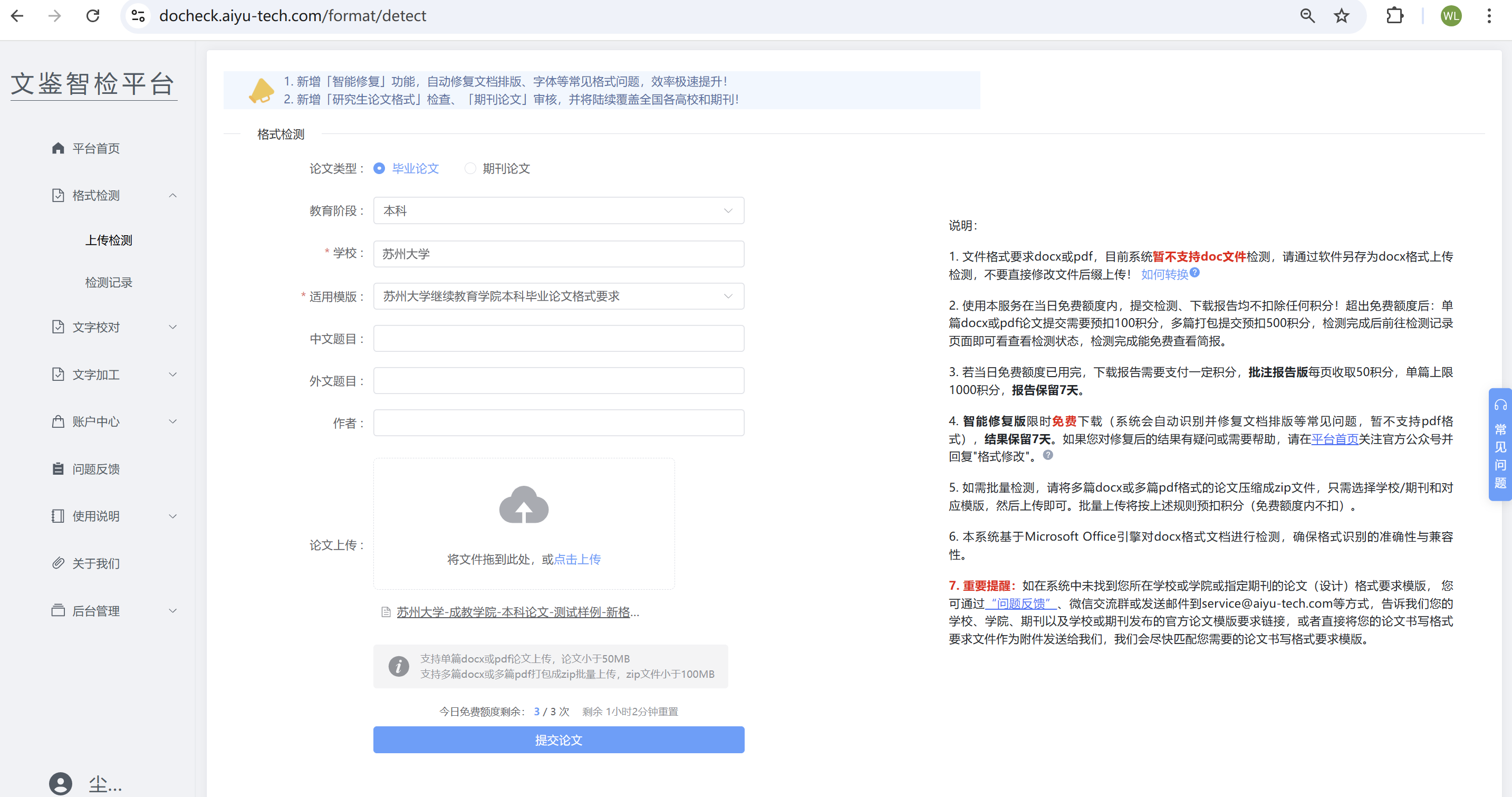Open the 检测记录 submenu item
1512x797 pixels.
[x=109, y=282]
